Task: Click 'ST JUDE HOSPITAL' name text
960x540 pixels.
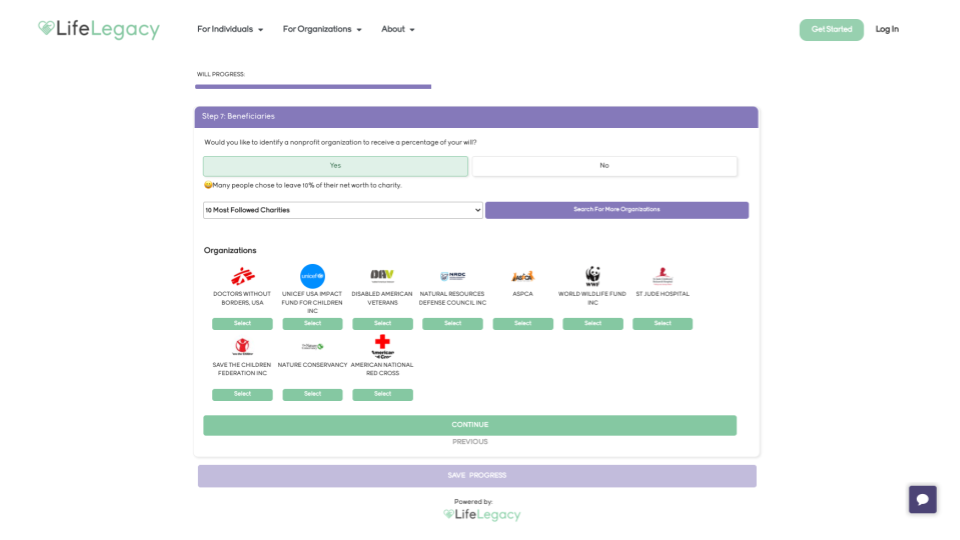Action: 662,294
